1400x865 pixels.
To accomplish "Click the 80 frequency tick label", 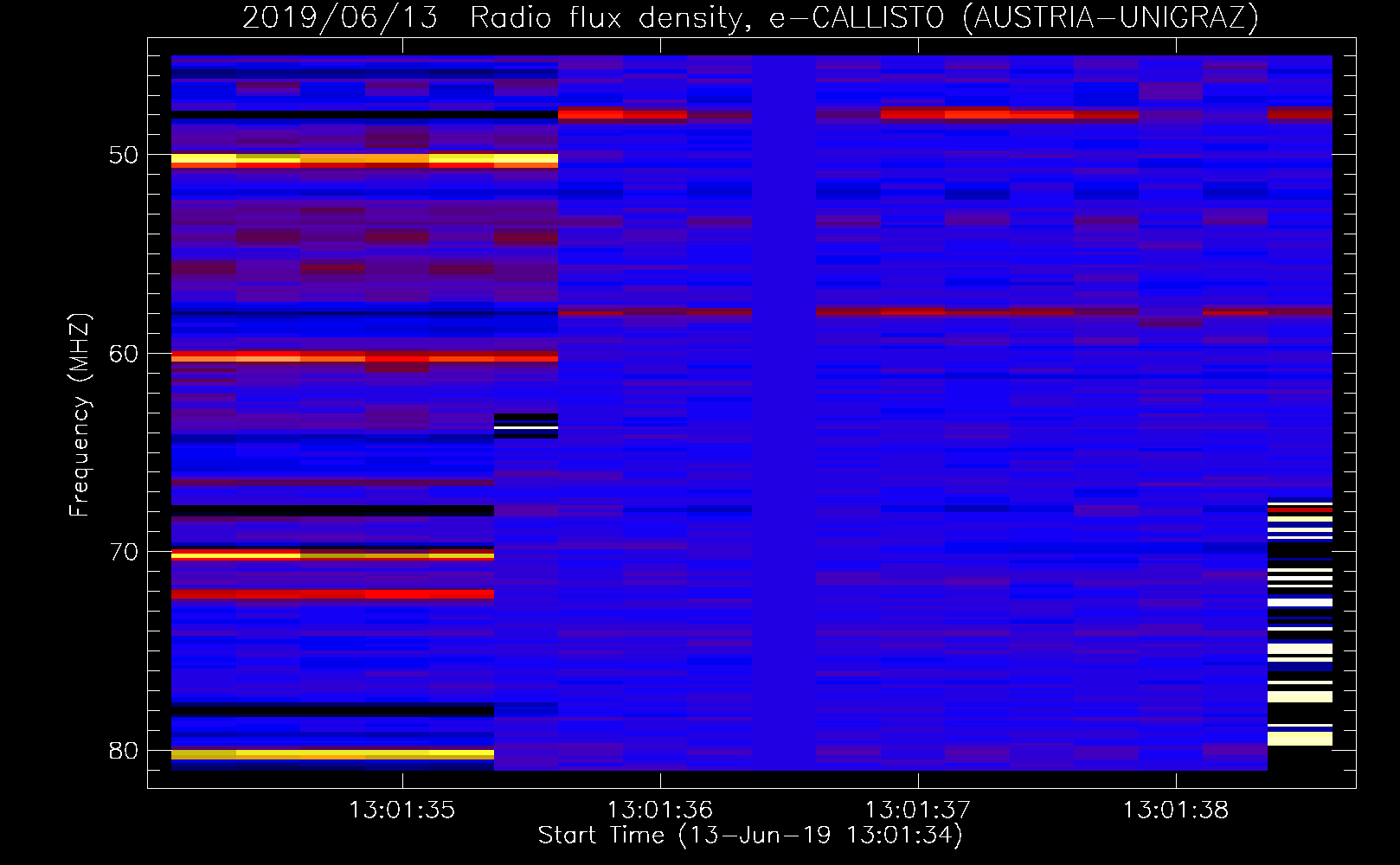I will [x=124, y=751].
